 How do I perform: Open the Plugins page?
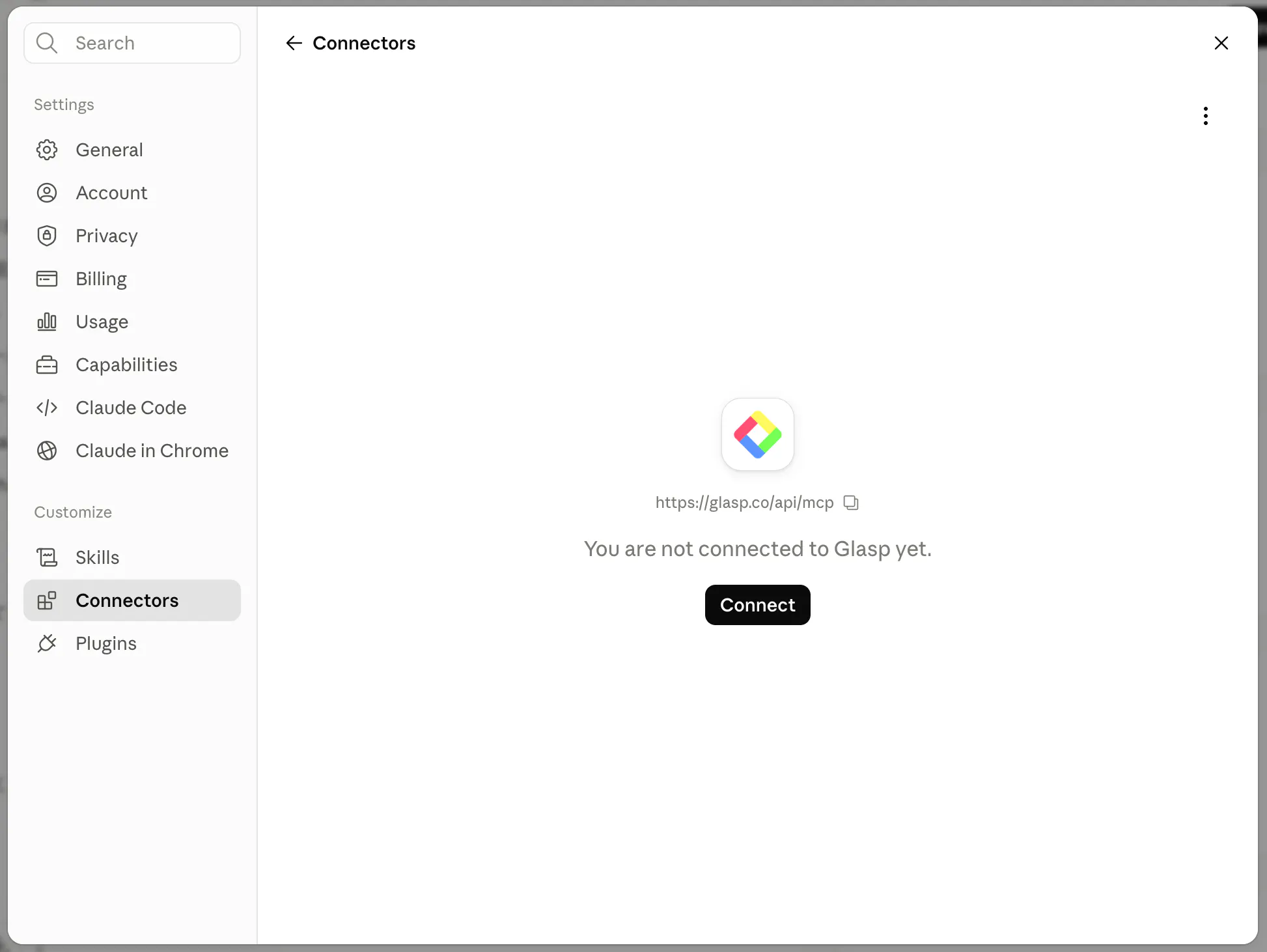click(x=132, y=643)
